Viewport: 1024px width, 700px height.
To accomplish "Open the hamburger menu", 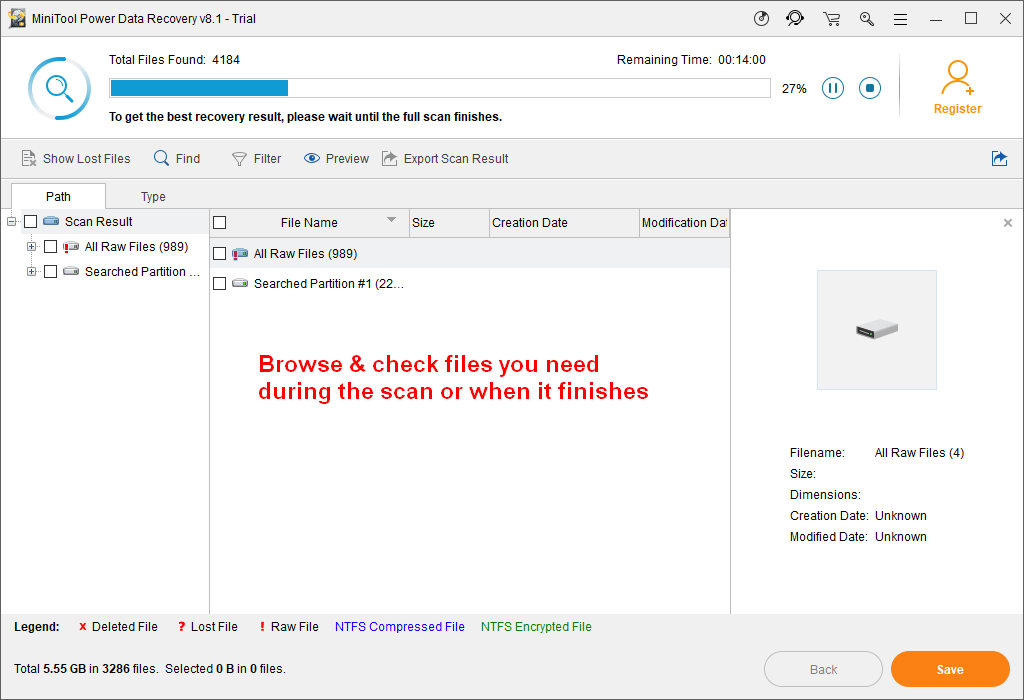I will 901,20.
